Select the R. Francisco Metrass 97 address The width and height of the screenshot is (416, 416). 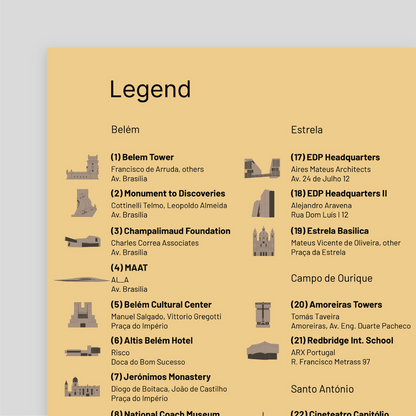click(x=330, y=362)
